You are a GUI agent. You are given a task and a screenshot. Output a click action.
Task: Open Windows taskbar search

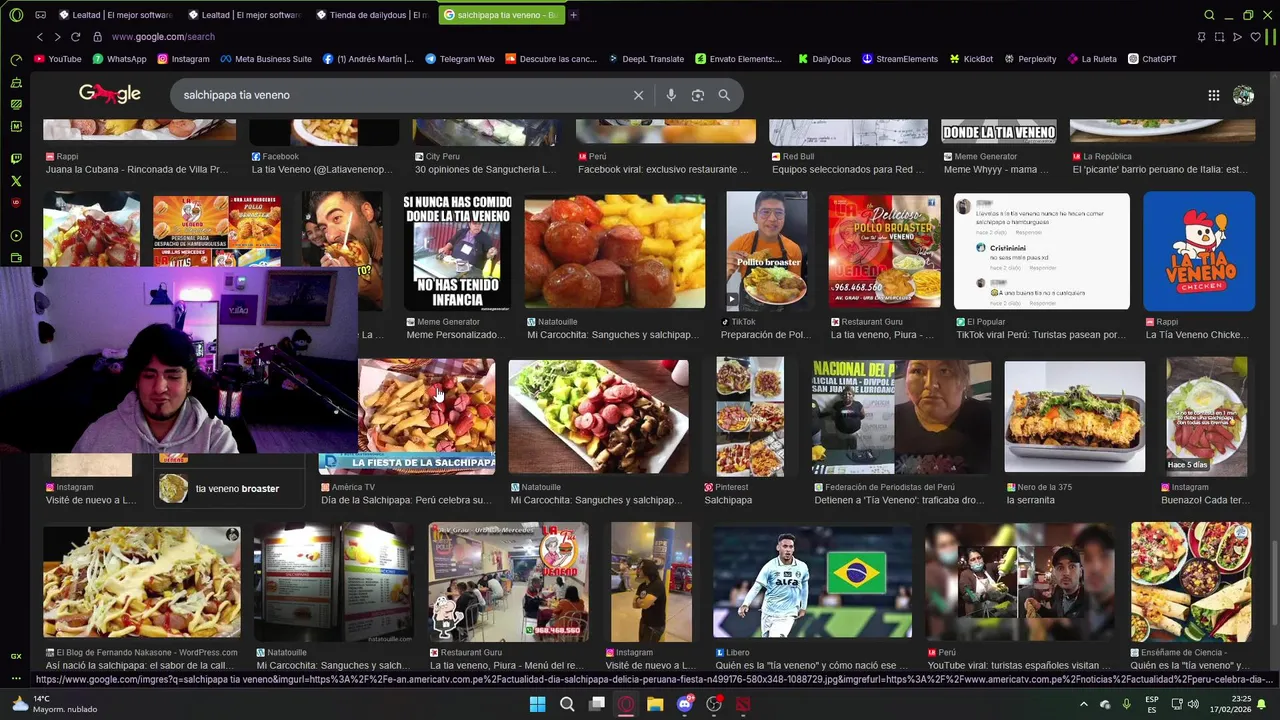coord(567,704)
